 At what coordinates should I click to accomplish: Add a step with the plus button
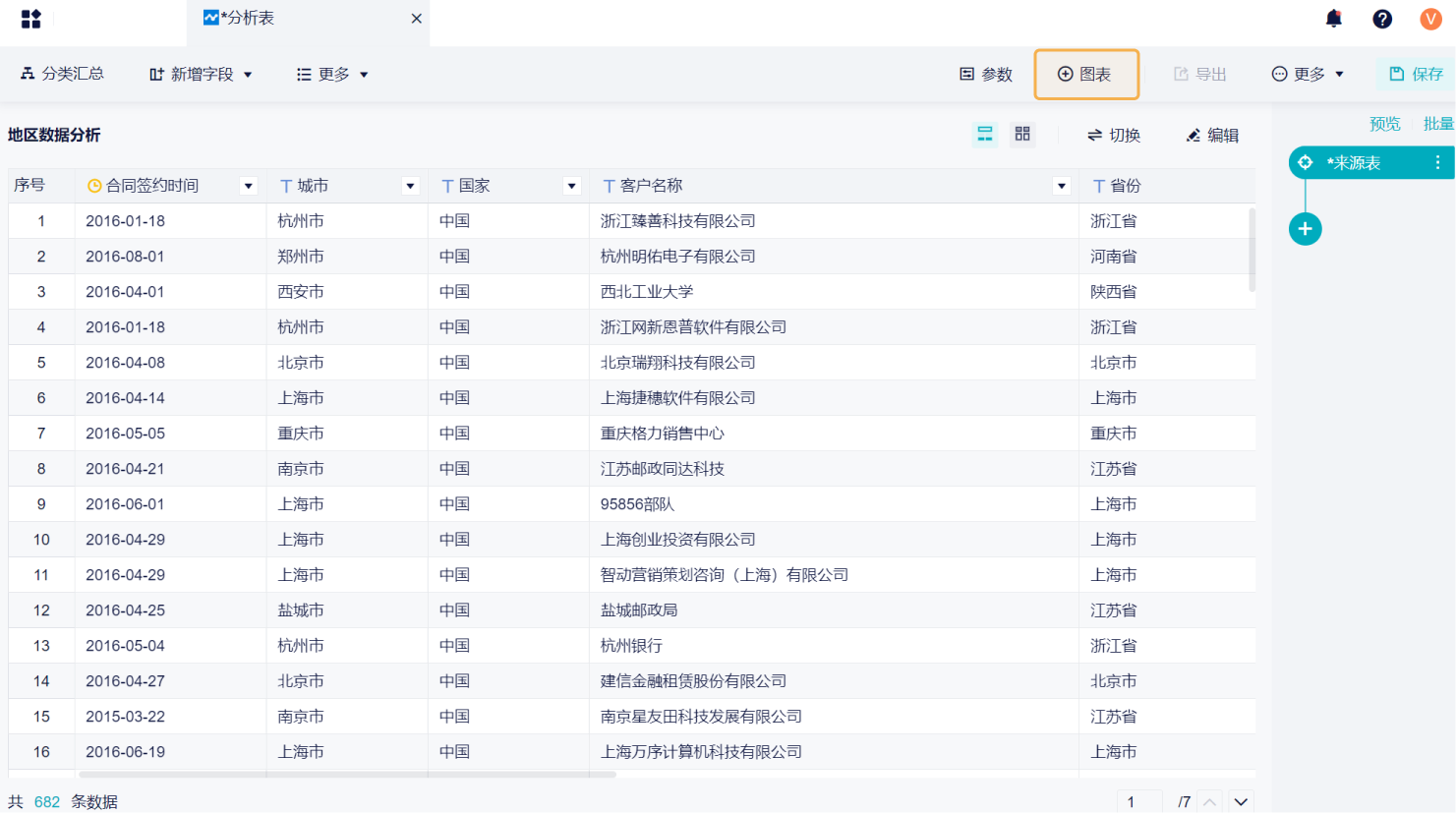pos(1306,229)
